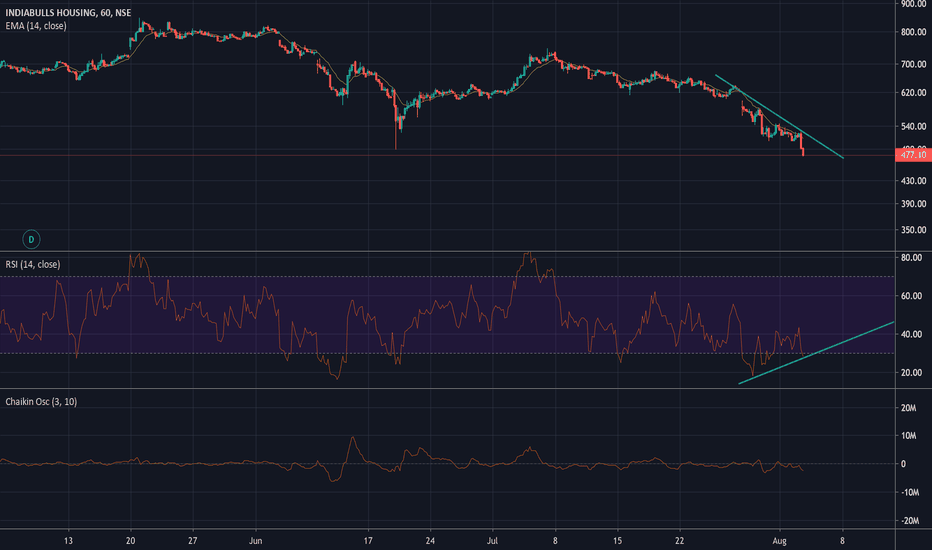The height and width of the screenshot is (550, 932).
Task: Click the 540.00 price axis label
Action: tap(914, 126)
